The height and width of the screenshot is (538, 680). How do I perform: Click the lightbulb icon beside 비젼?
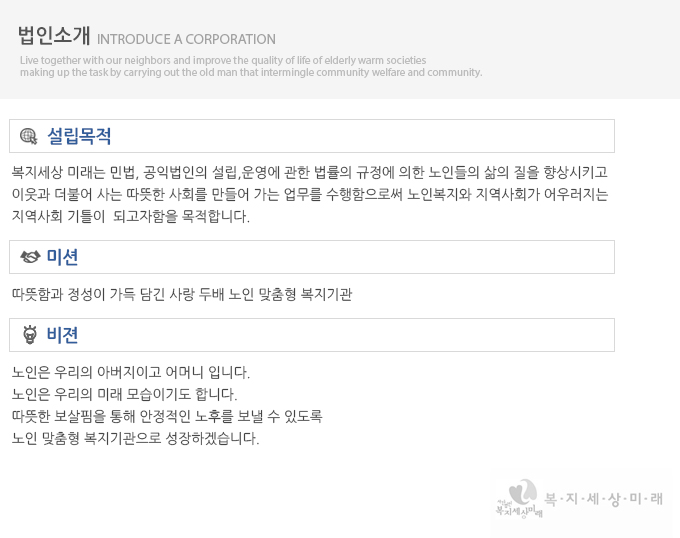30,335
